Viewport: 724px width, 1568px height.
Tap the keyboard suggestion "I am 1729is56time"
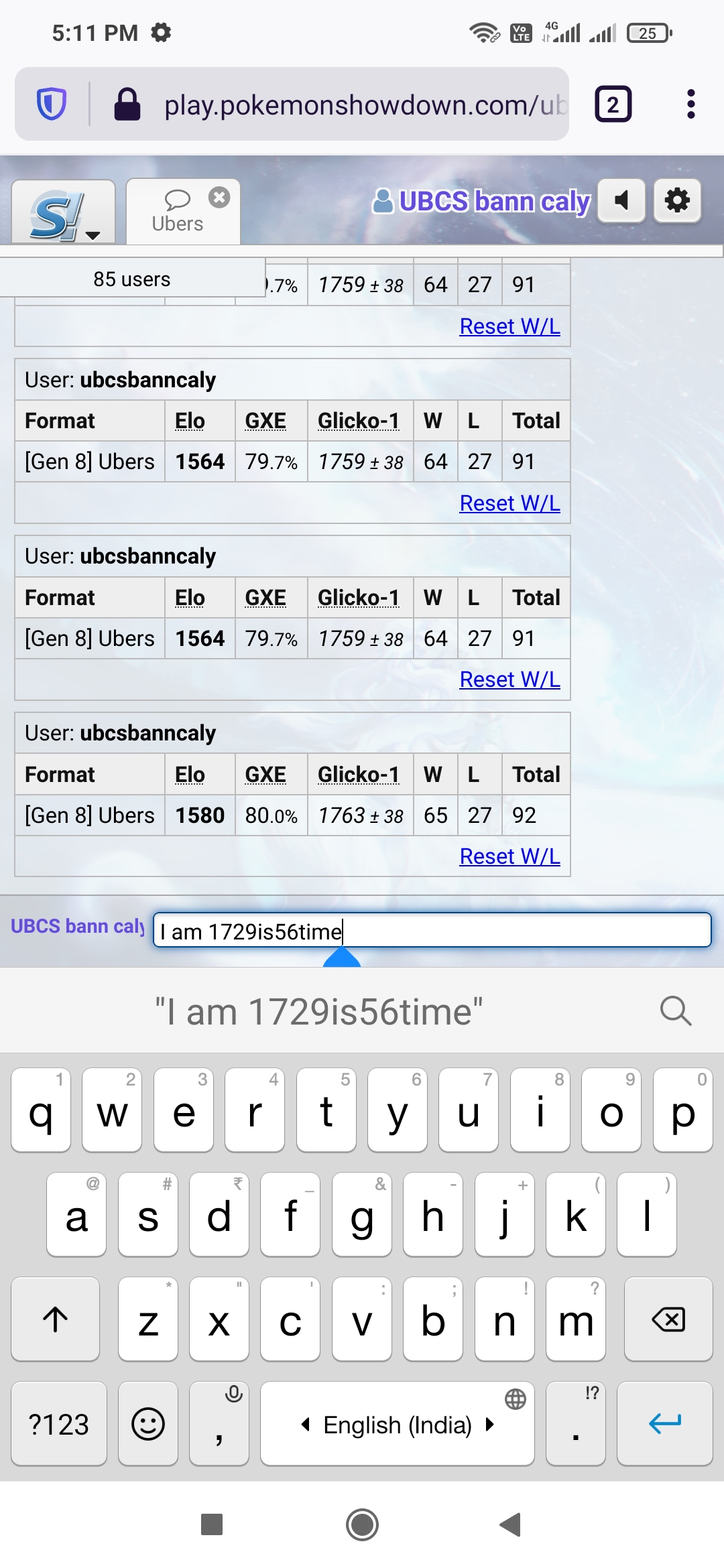coord(318,1011)
